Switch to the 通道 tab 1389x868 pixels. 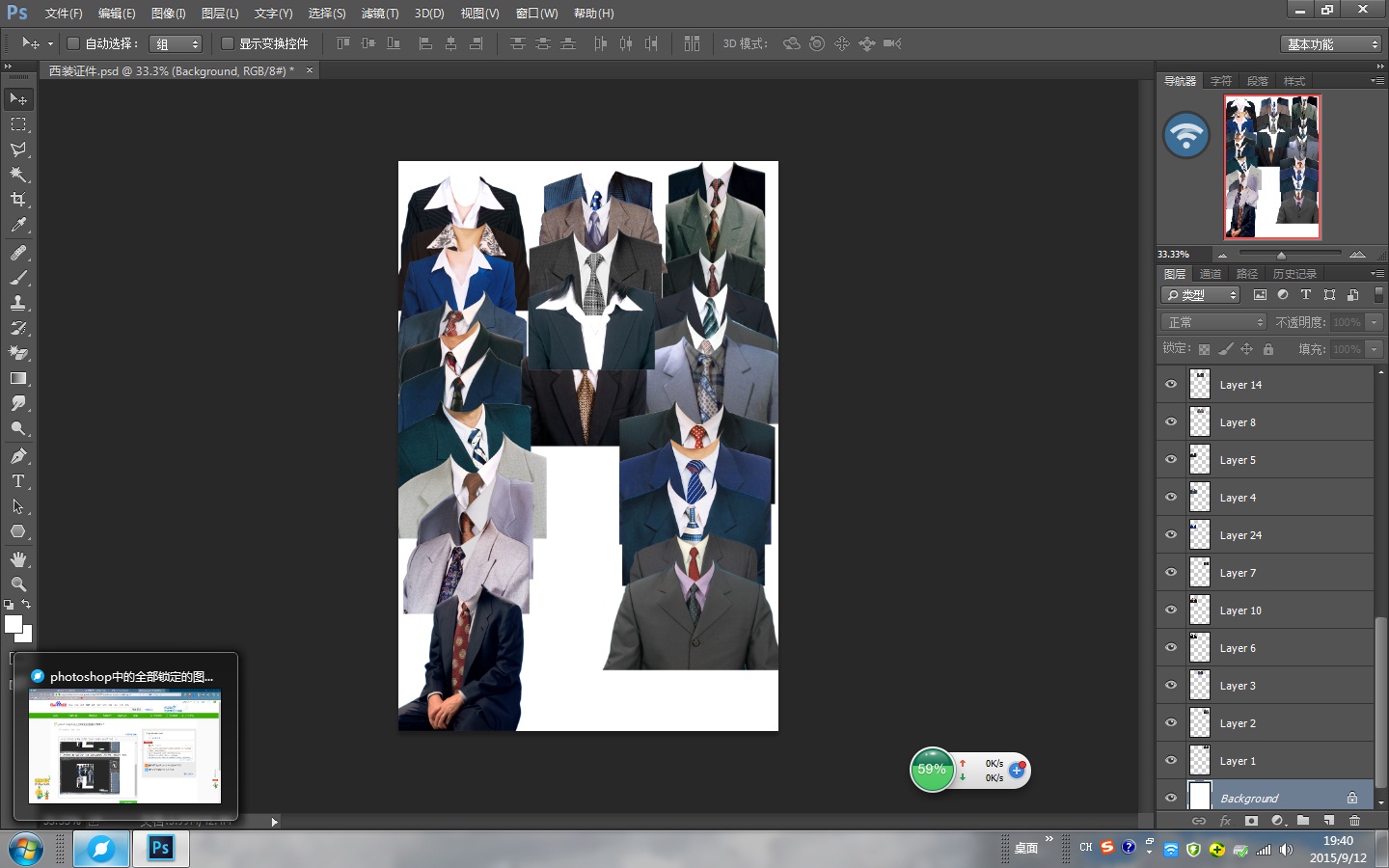[x=1211, y=274]
